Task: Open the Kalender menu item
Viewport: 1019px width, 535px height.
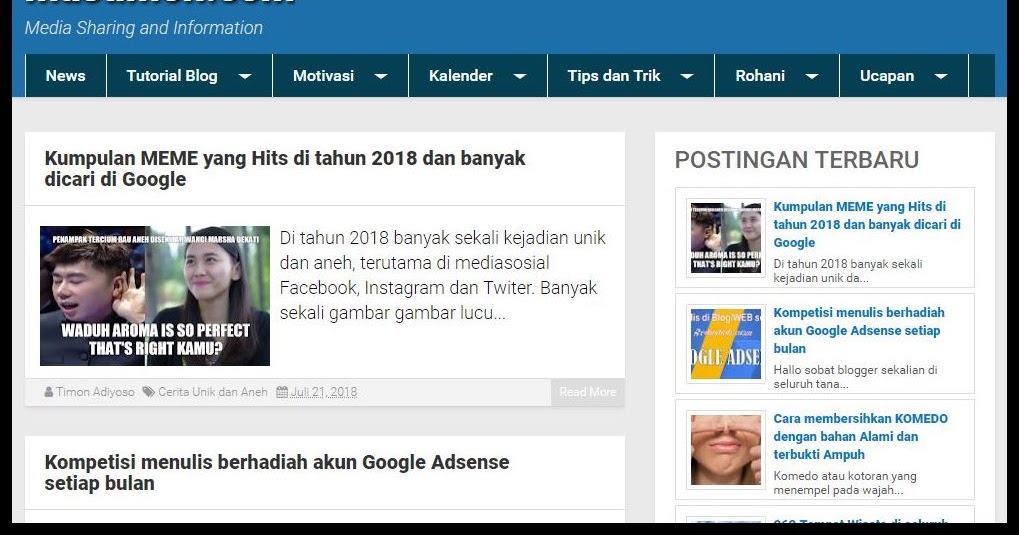Action: click(461, 75)
